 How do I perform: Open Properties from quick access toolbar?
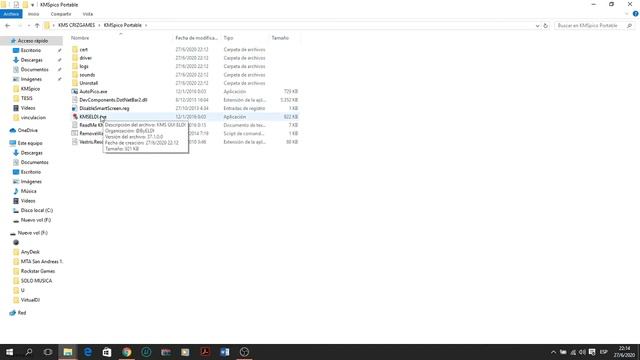(x=16, y=4)
